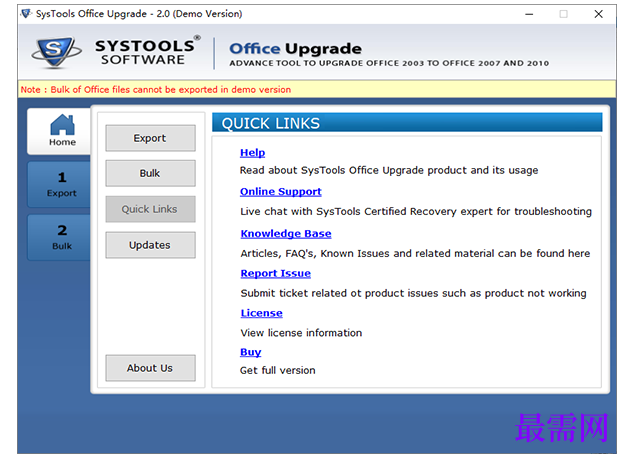This screenshot has height=459, width=627.
Task: Click the disabled maximize window button
Action: [563, 14]
